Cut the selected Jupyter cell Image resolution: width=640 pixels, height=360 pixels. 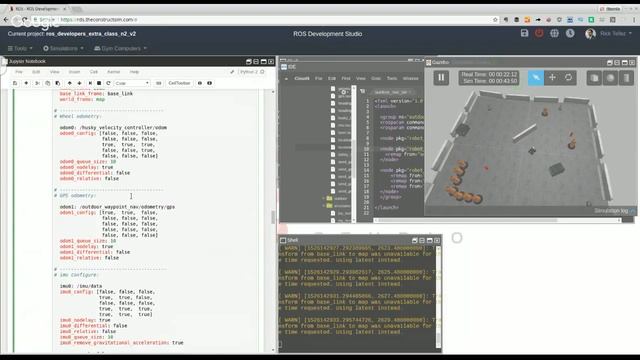click(x=37, y=83)
